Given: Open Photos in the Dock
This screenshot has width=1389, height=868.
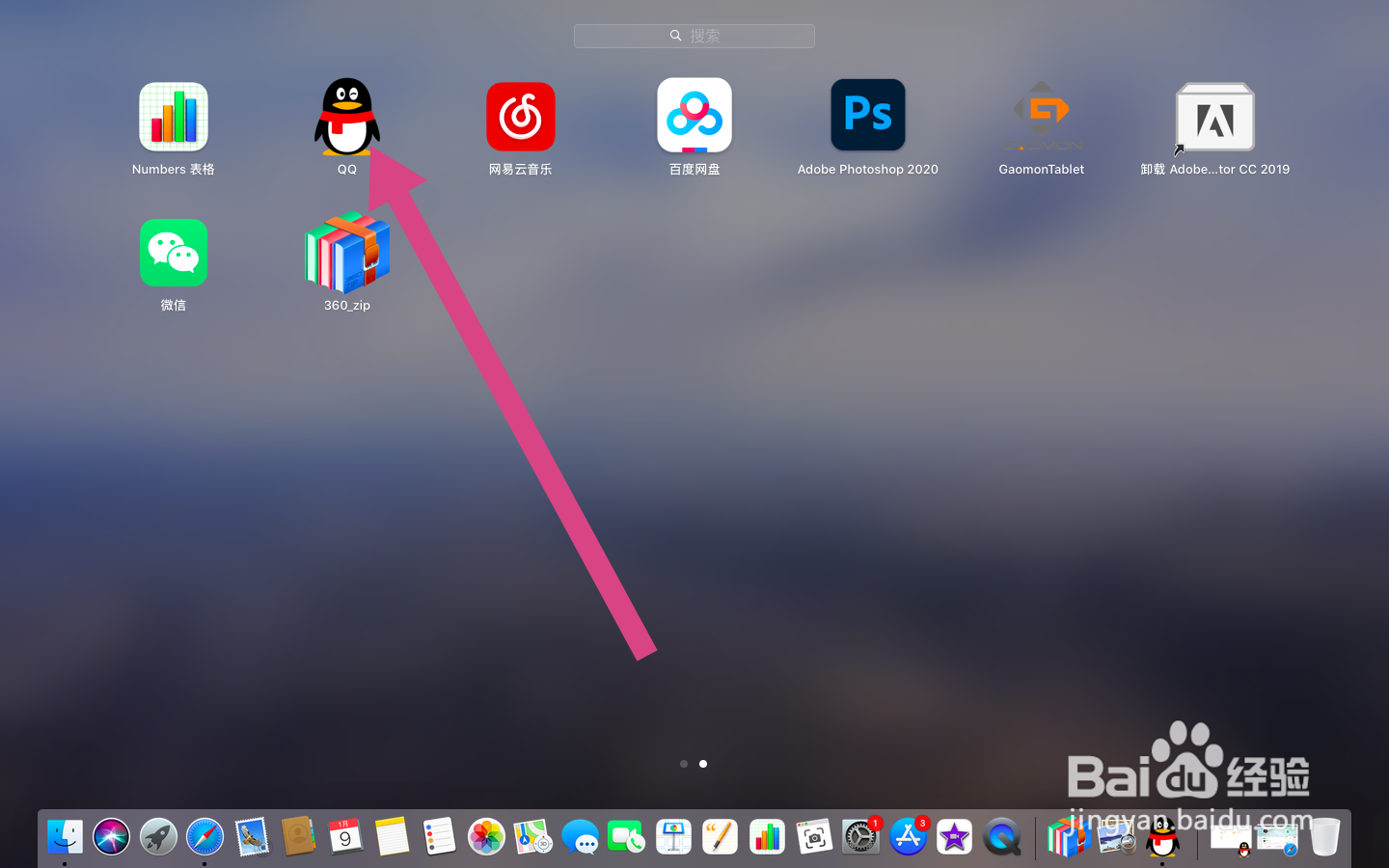Looking at the screenshot, I should click(x=486, y=837).
